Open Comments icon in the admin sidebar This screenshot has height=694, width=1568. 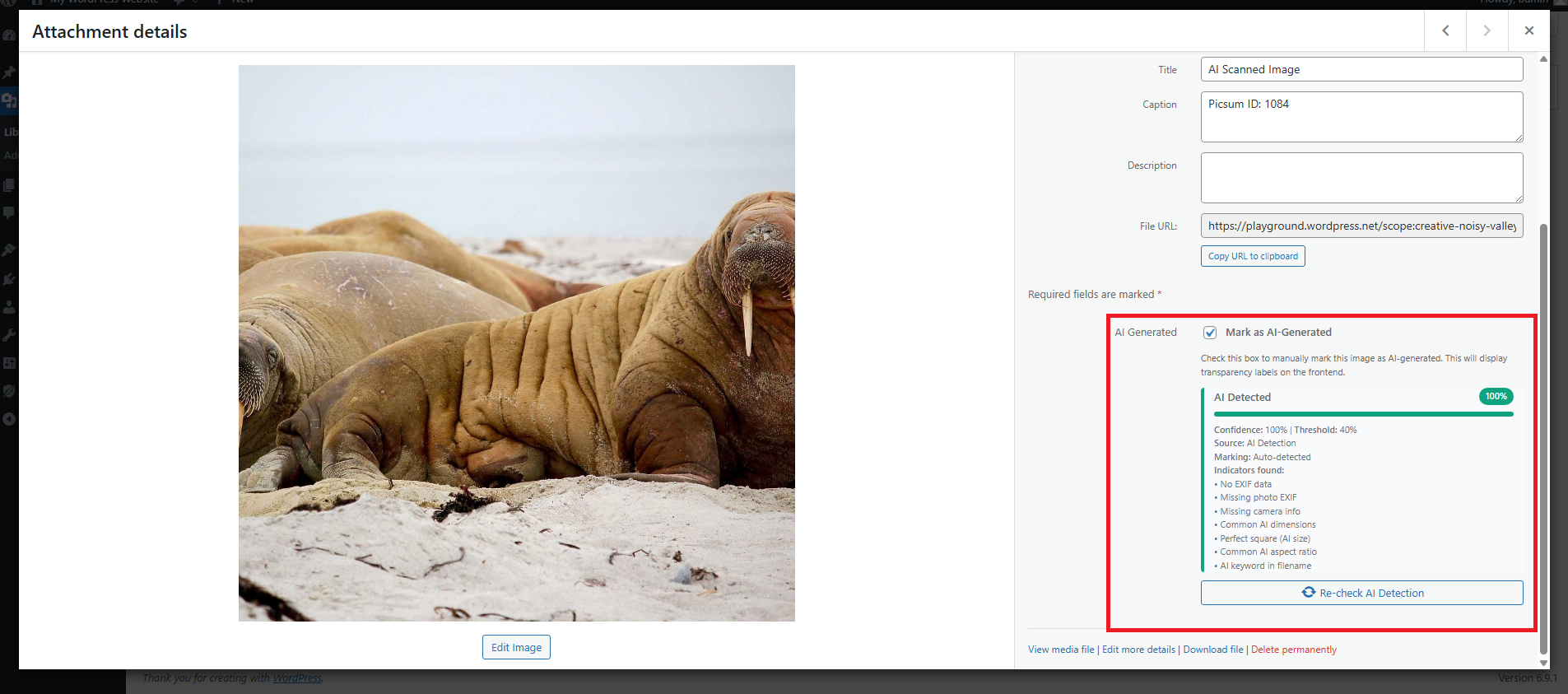click(9, 213)
